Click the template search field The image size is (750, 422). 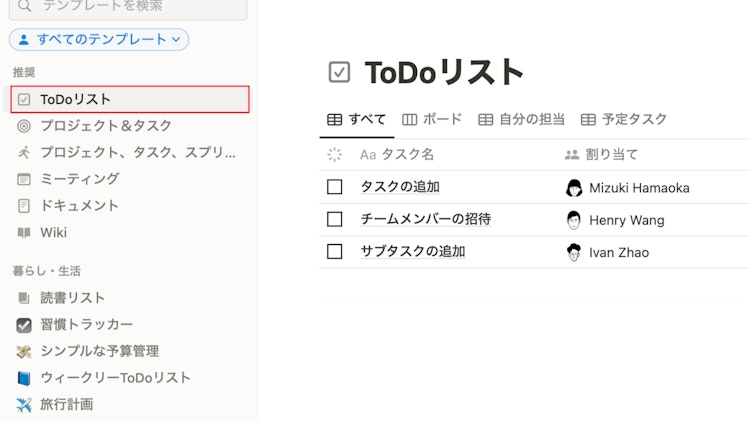(128, 7)
